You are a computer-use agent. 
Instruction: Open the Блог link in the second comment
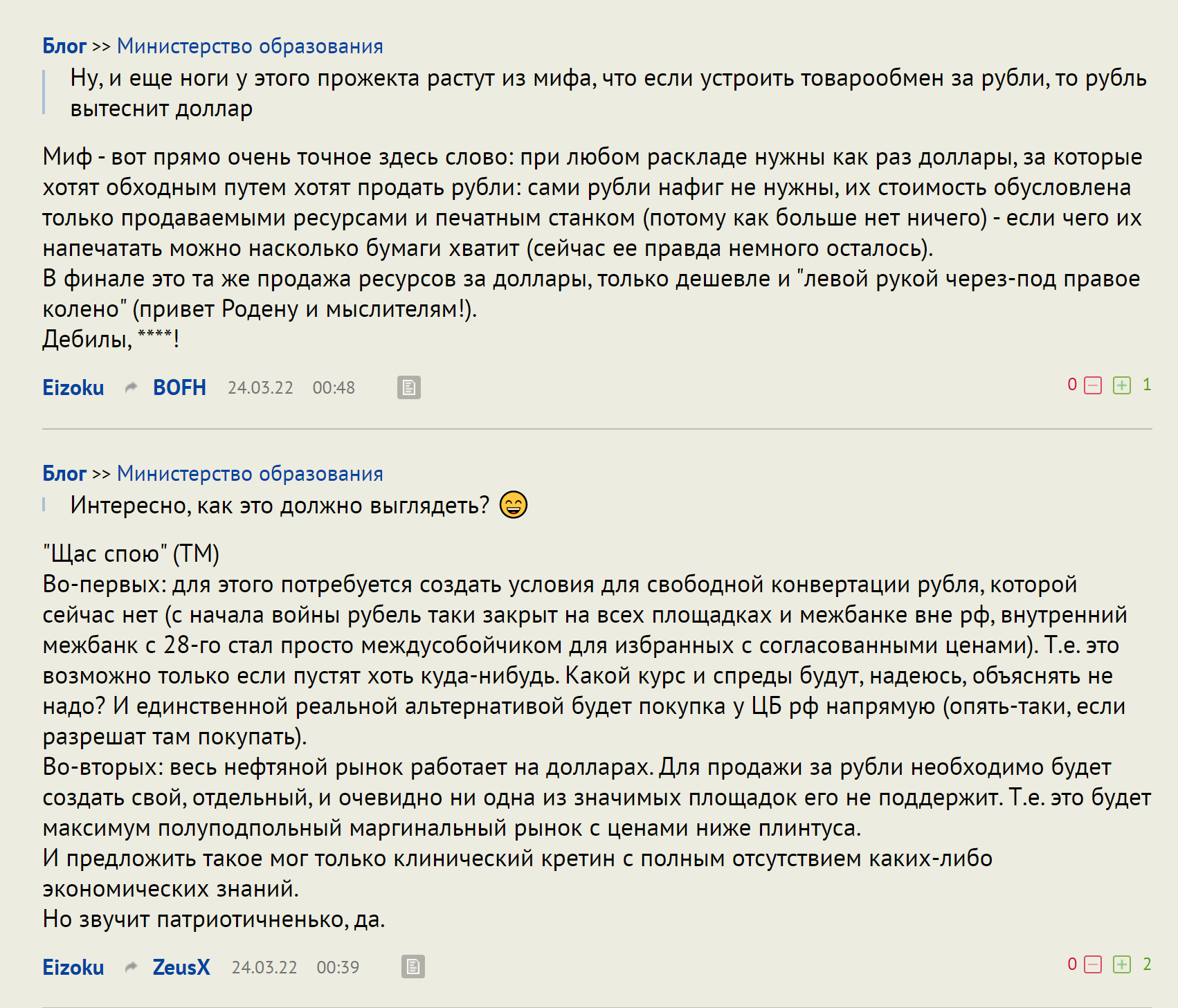point(64,474)
